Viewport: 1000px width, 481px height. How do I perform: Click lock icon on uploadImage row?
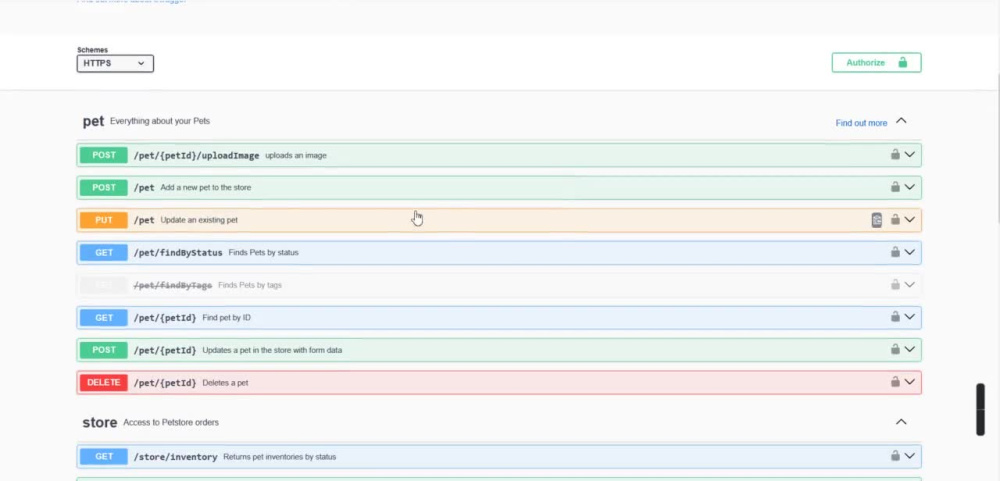[895, 154]
